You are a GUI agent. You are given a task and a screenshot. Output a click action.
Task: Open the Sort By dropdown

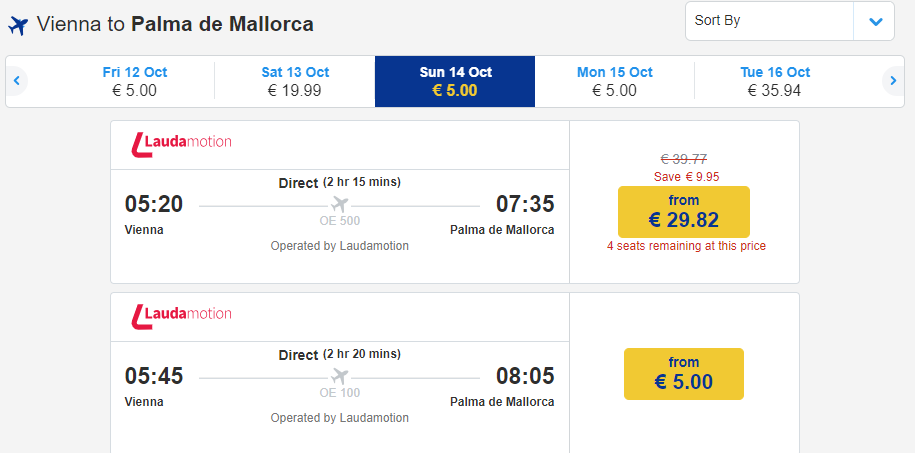point(770,21)
